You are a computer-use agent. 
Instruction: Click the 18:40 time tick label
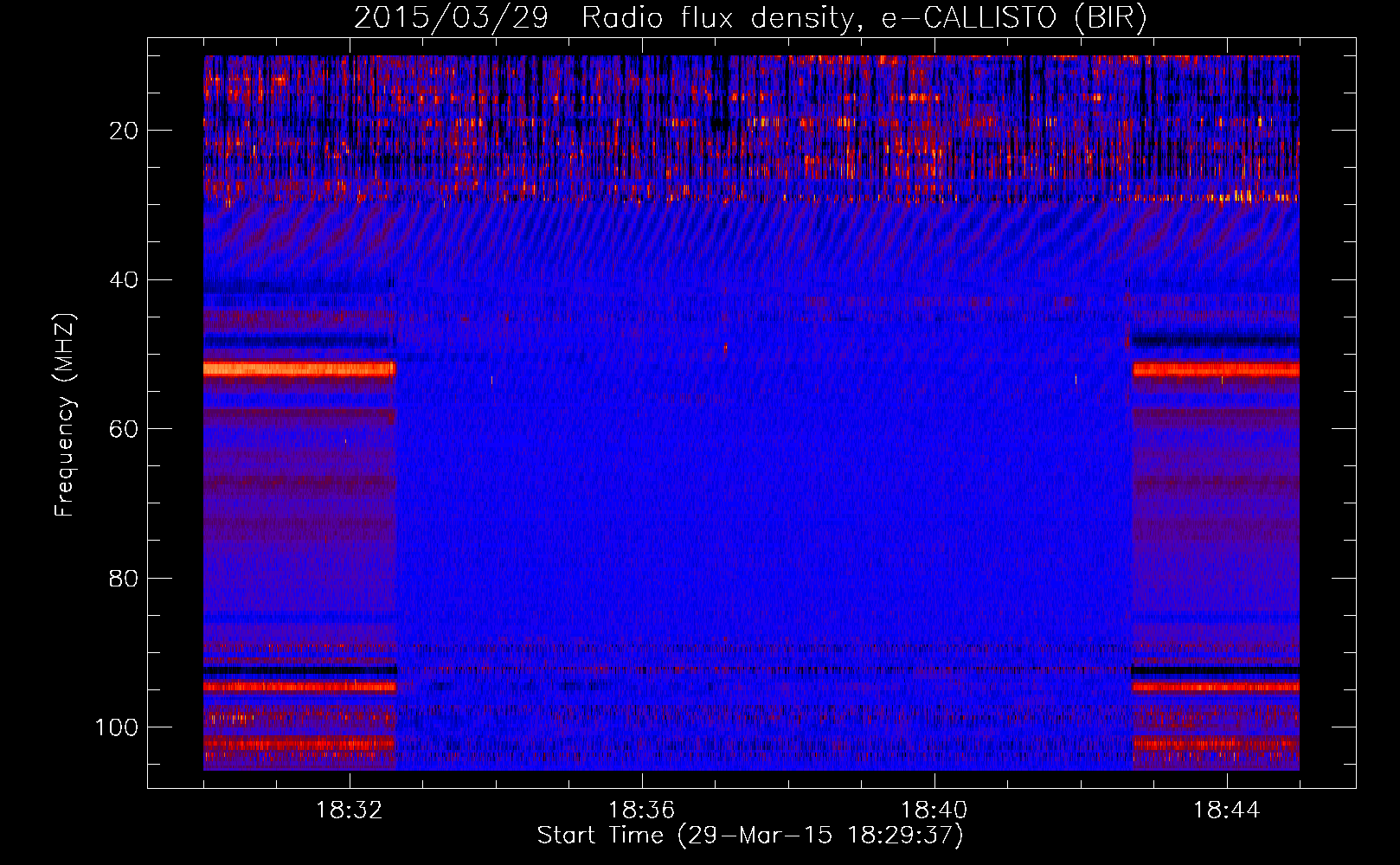[934, 811]
